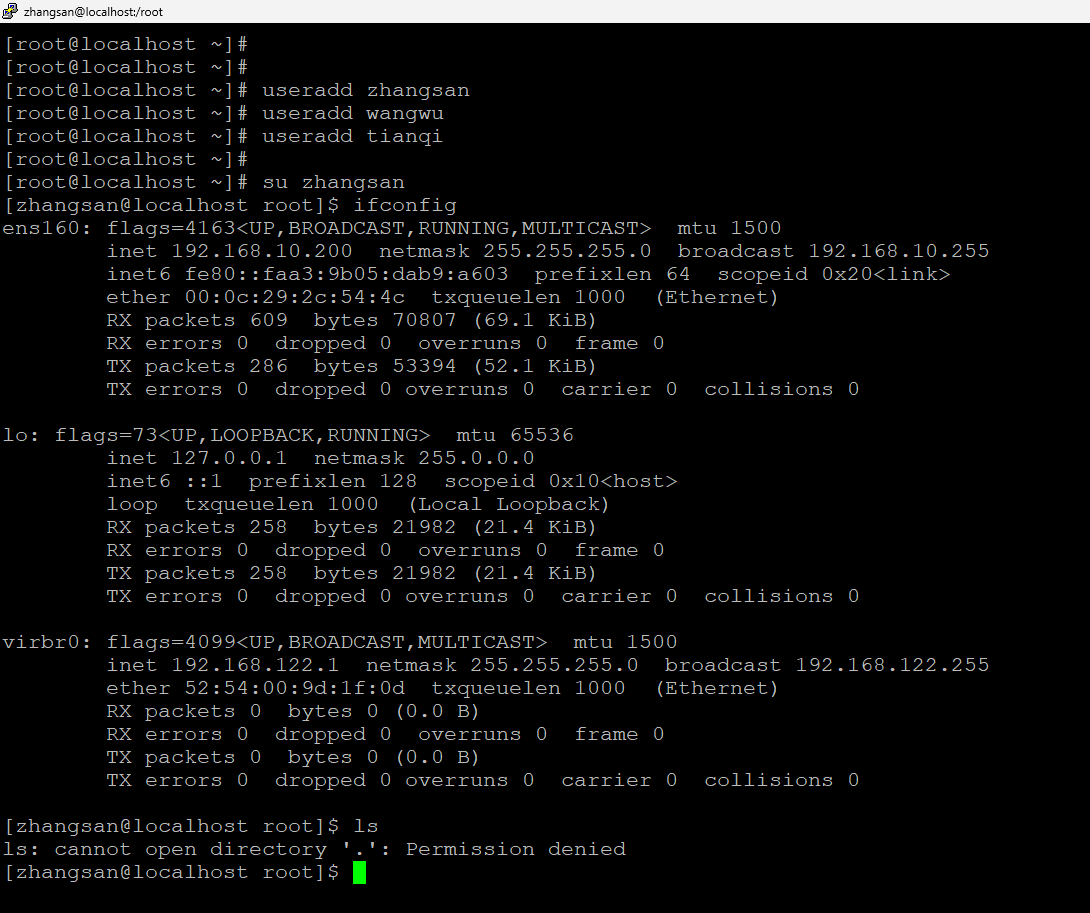
Task: Click the 'Permission denied' error message
Action: click(515, 849)
